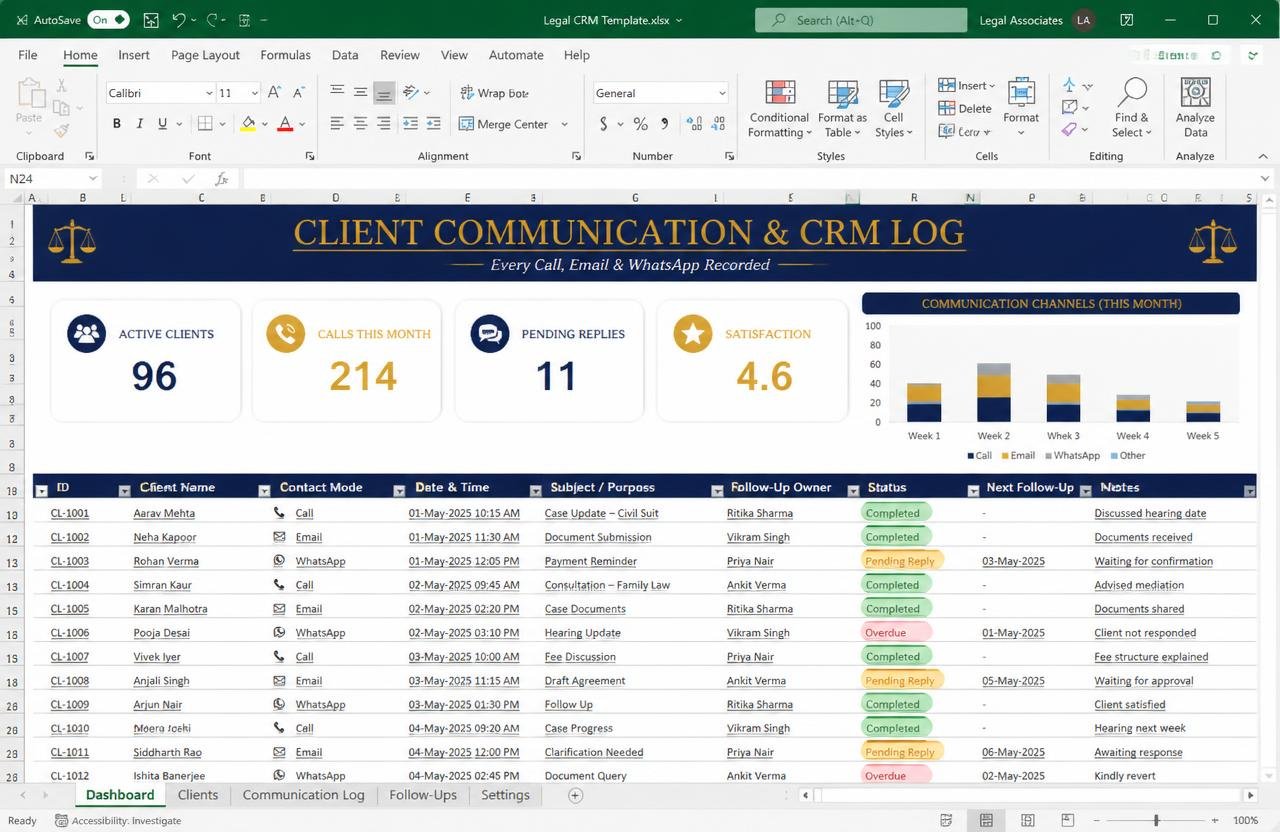The width and height of the screenshot is (1280, 832).
Task: Collapse the ribbon with the chevron
Action: 1263,156
